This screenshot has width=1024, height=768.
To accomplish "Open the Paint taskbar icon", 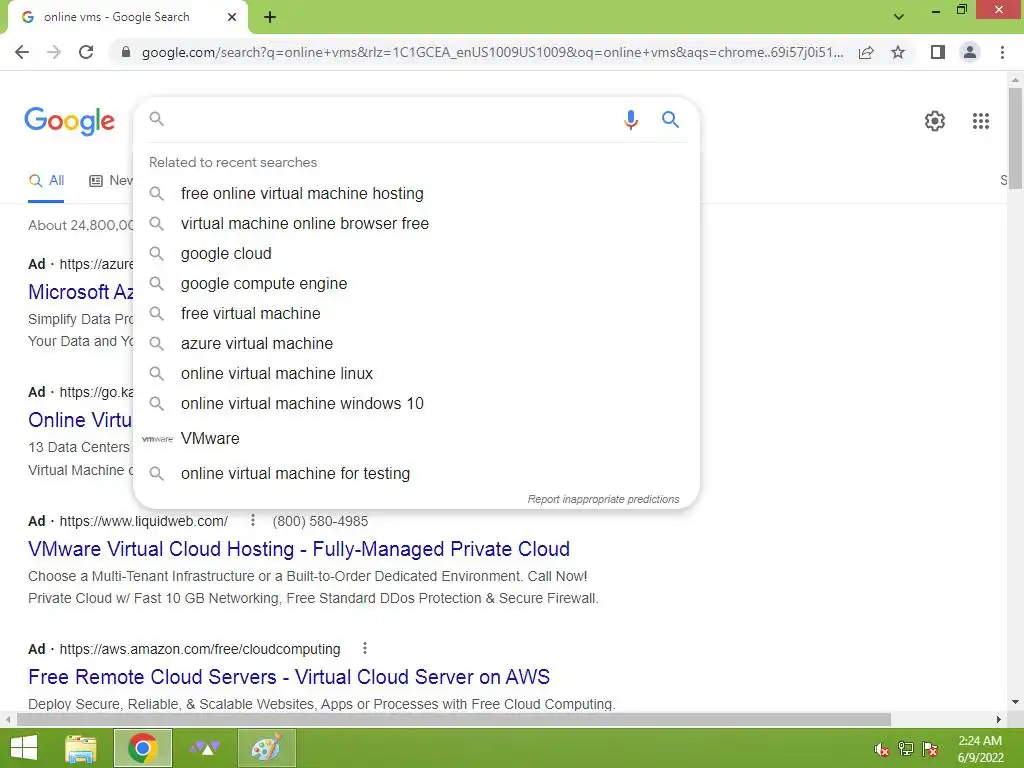I will click(x=266, y=748).
